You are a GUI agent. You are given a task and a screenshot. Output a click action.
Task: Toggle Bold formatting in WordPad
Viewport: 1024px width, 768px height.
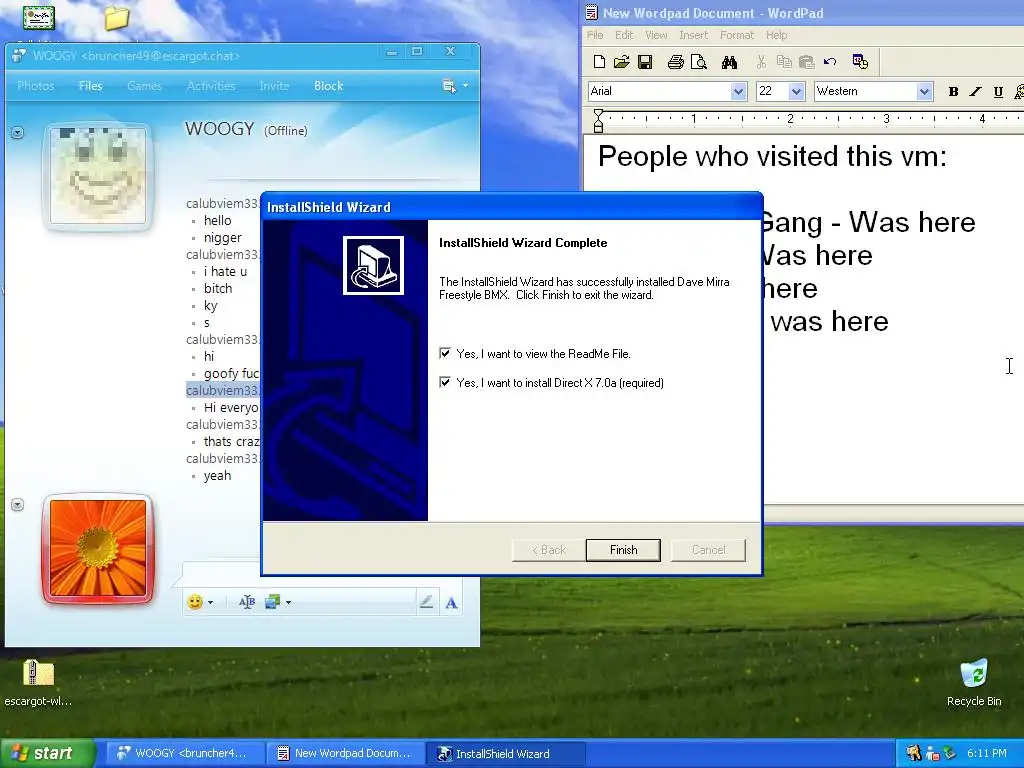pos(953,92)
